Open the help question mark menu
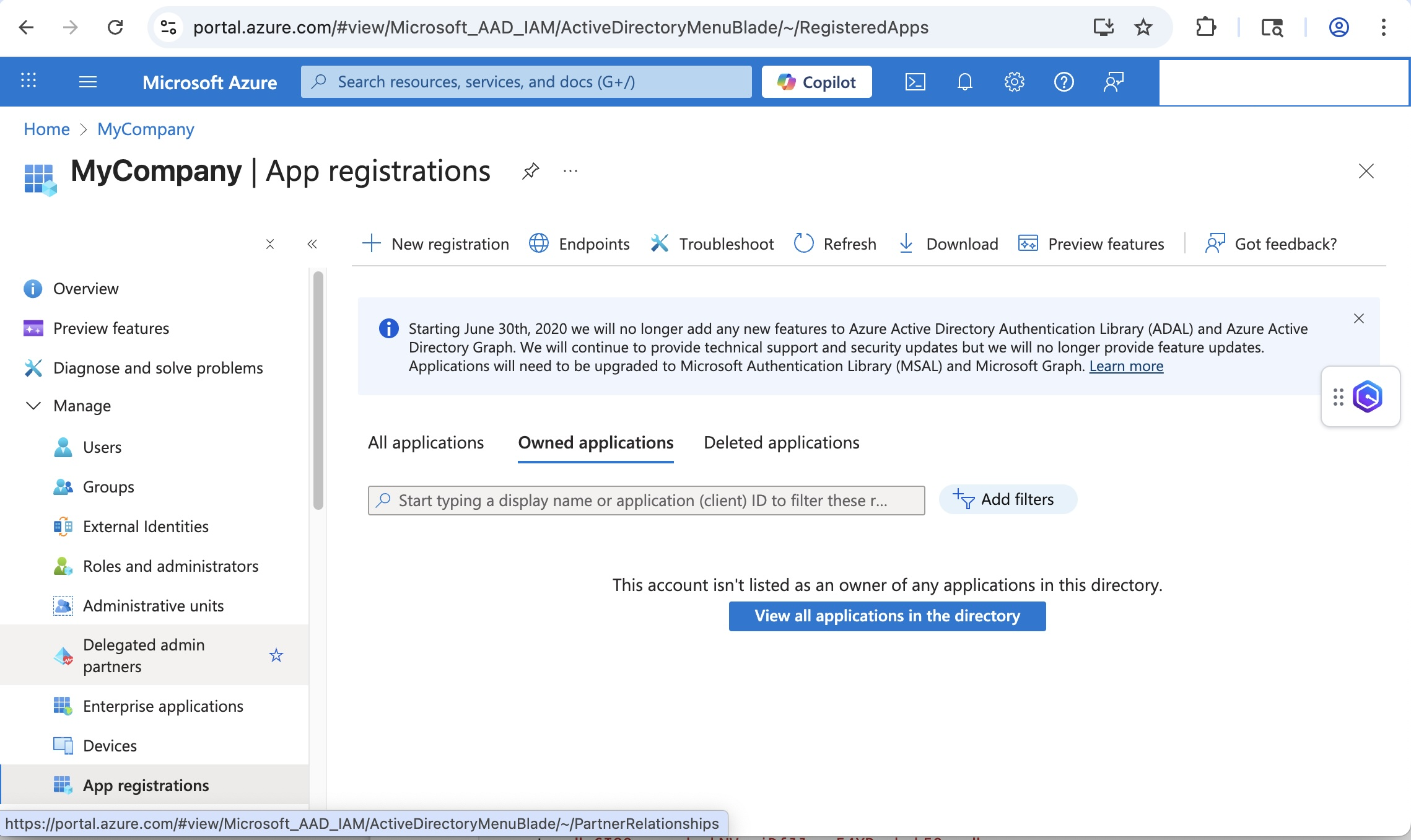 click(1064, 82)
